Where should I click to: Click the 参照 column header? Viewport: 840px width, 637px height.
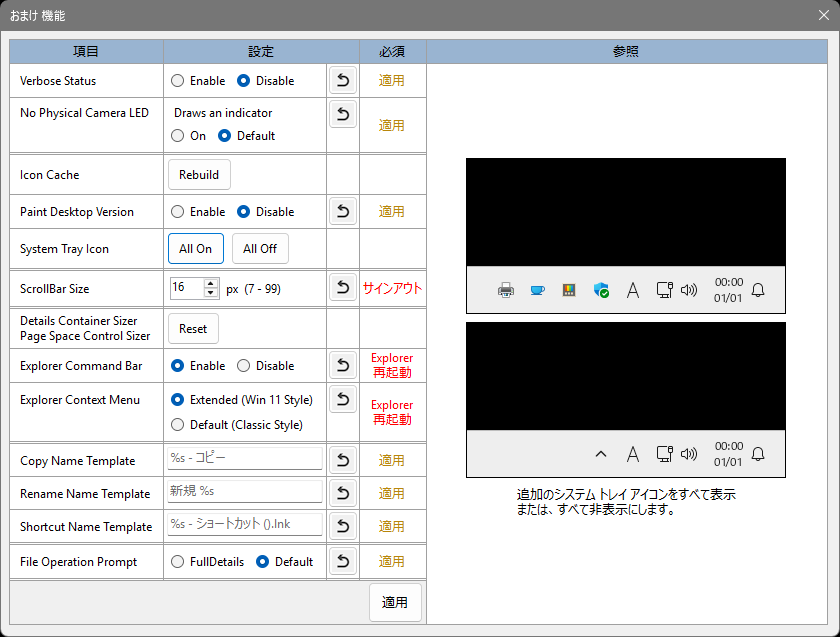(627, 51)
